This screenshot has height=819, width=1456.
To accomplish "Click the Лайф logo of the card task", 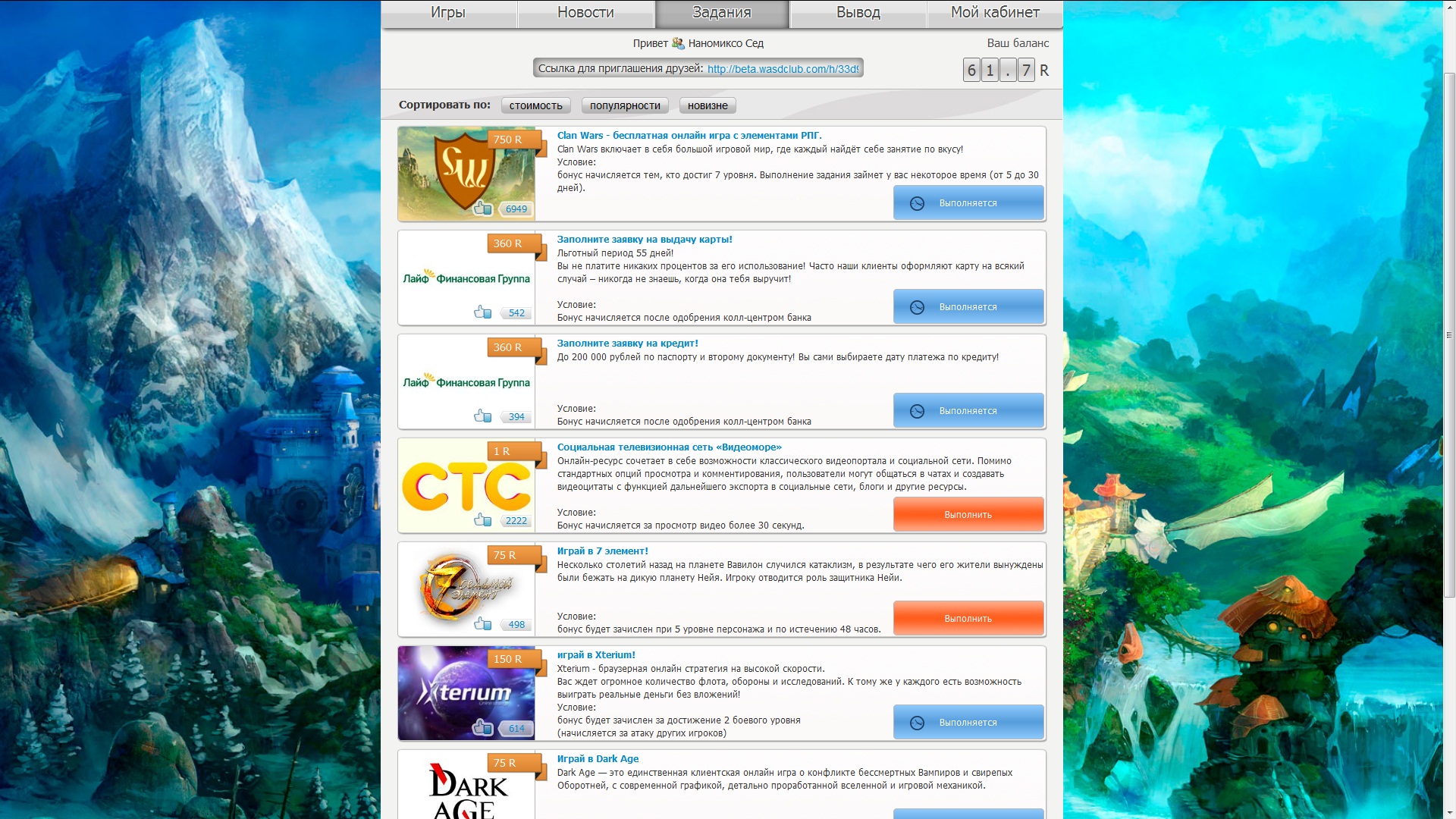I will [x=466, y=278].
